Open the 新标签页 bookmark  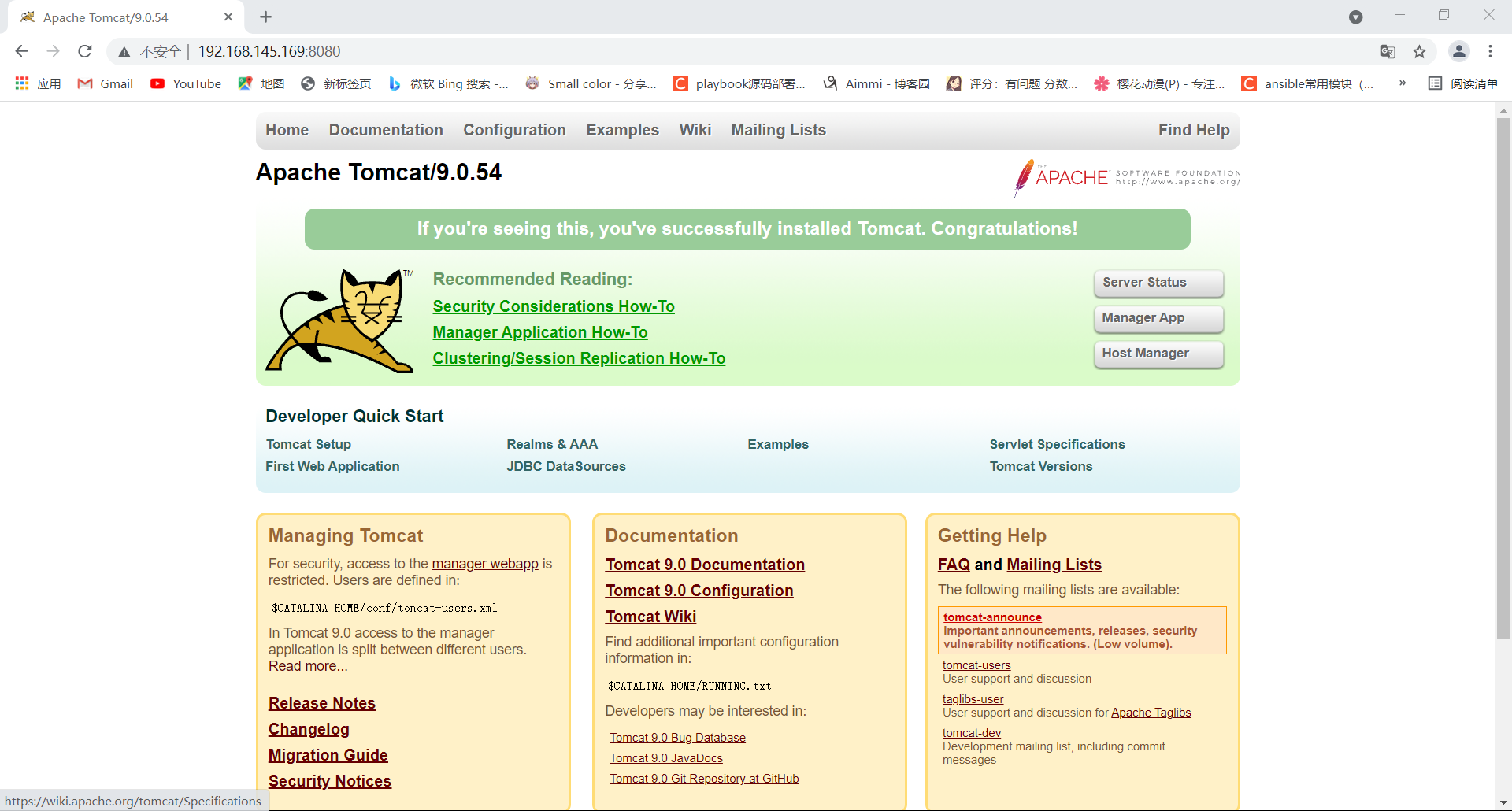[x=335, y=83]
